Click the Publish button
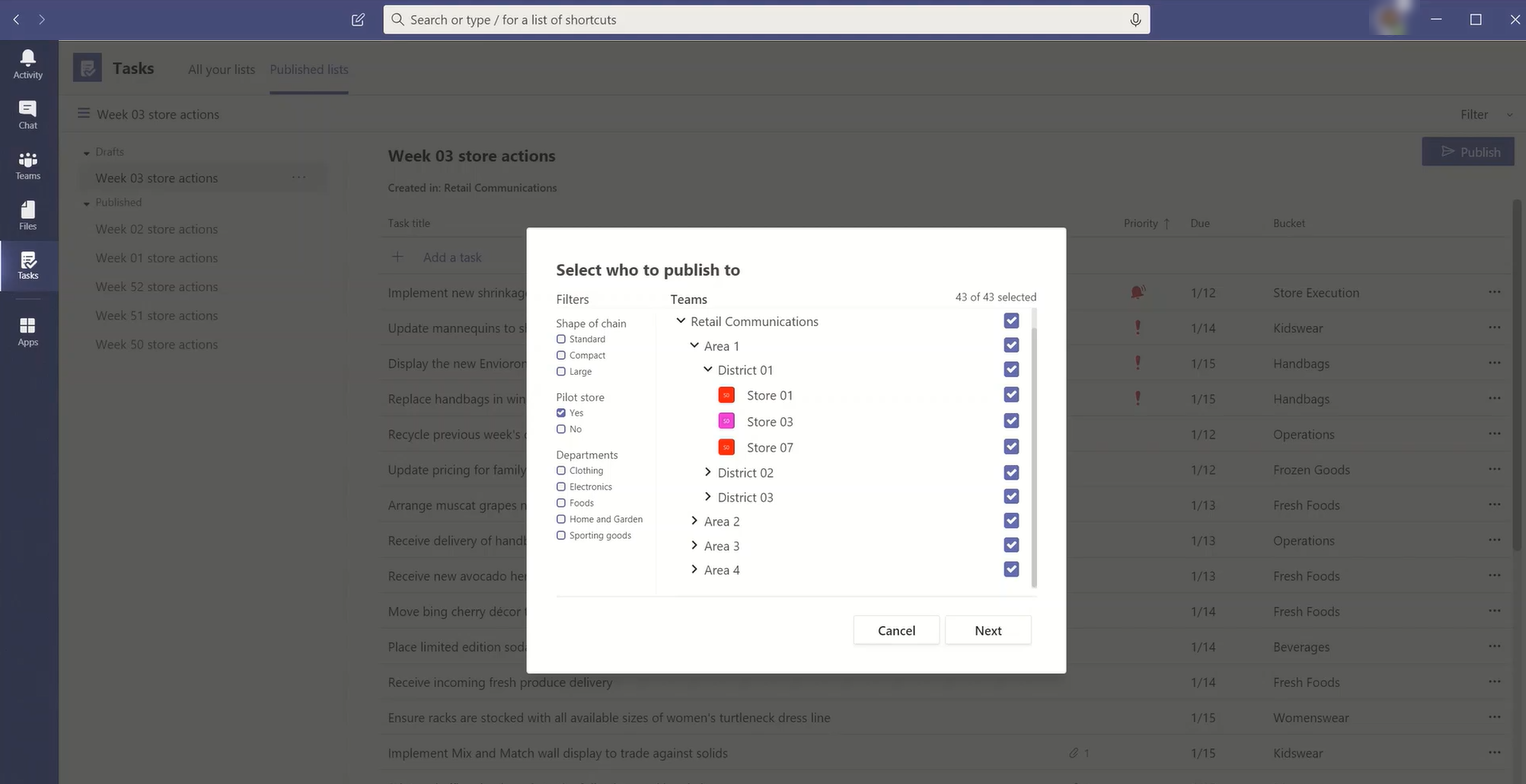Viewport: 1526px width, 784px height. pos(1468,152)
